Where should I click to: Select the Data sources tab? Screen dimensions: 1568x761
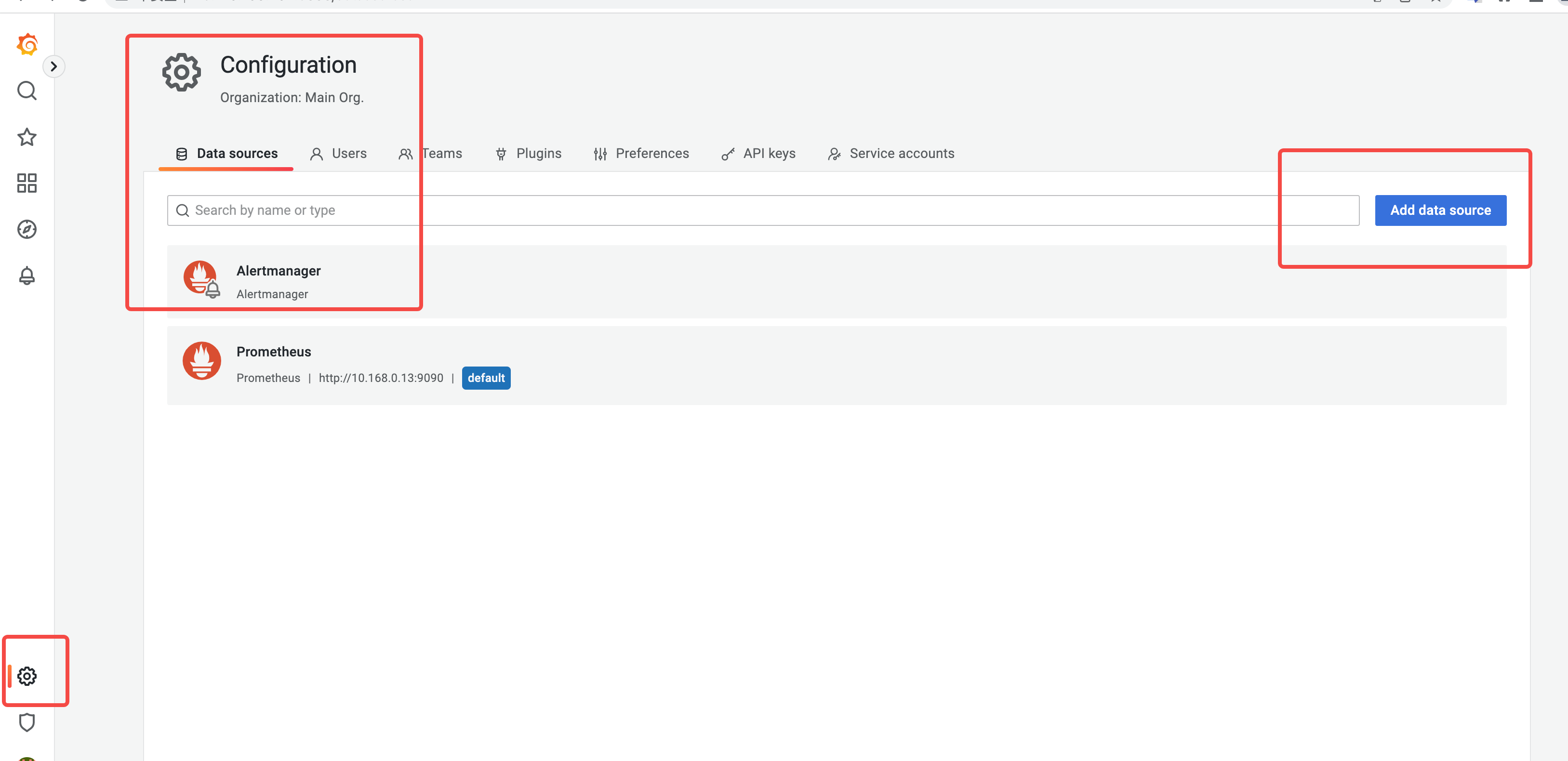click(226, 154)
